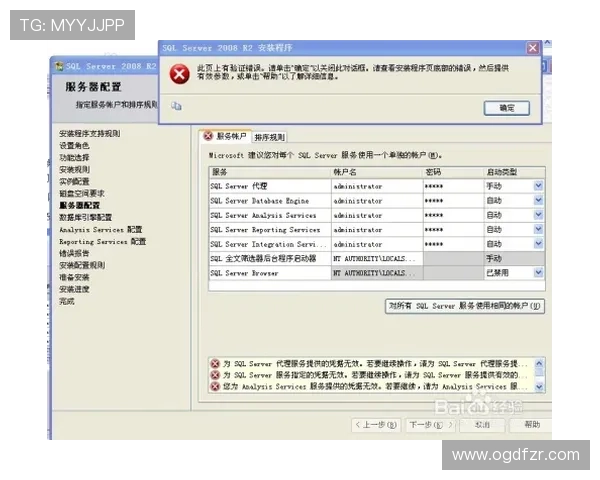The height and width of the screenshot is (480, 600).
Task: Select 磁盘空间要求 in the left step list
Action: point(82,193)
